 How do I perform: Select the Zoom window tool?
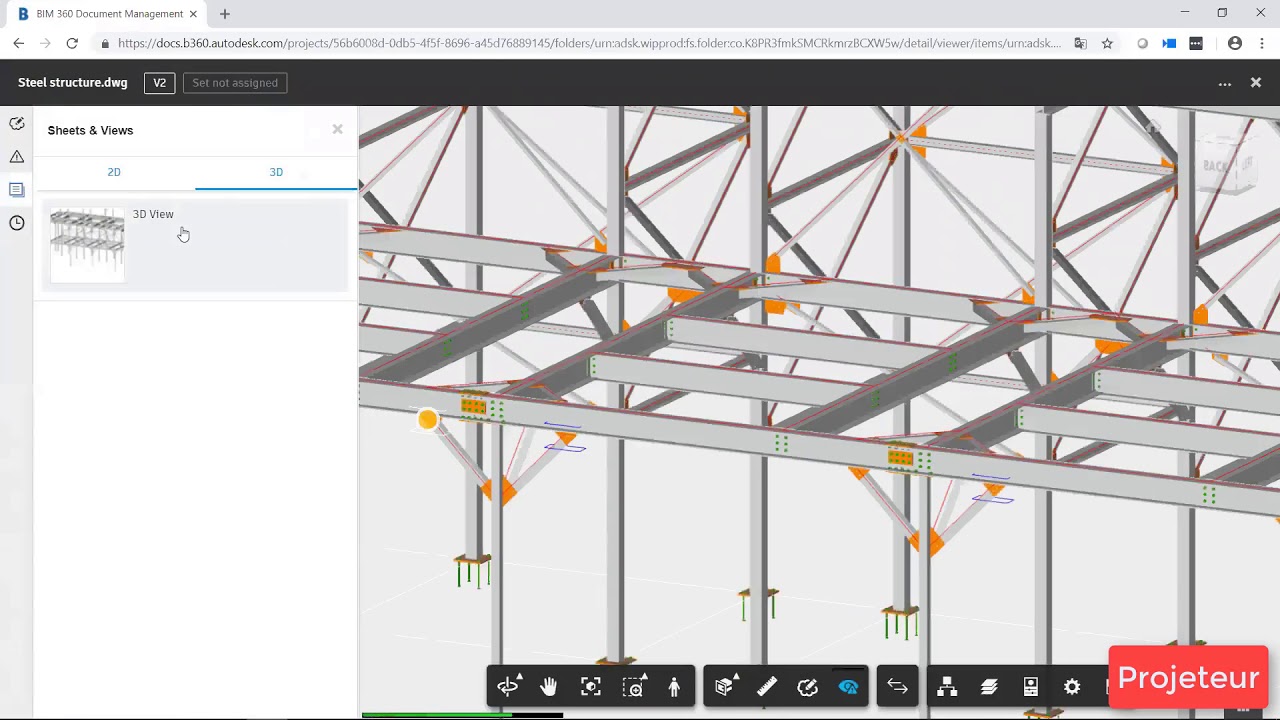(x=633, y=687)
